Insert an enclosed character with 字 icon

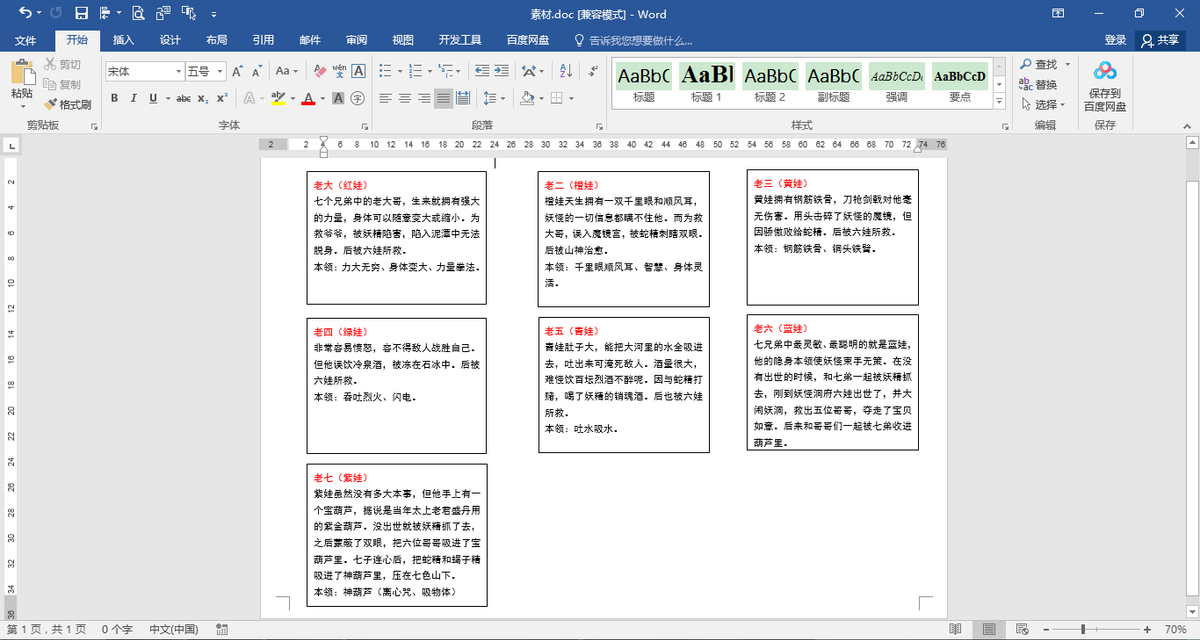pyautogui.click(x=357, y=98)
